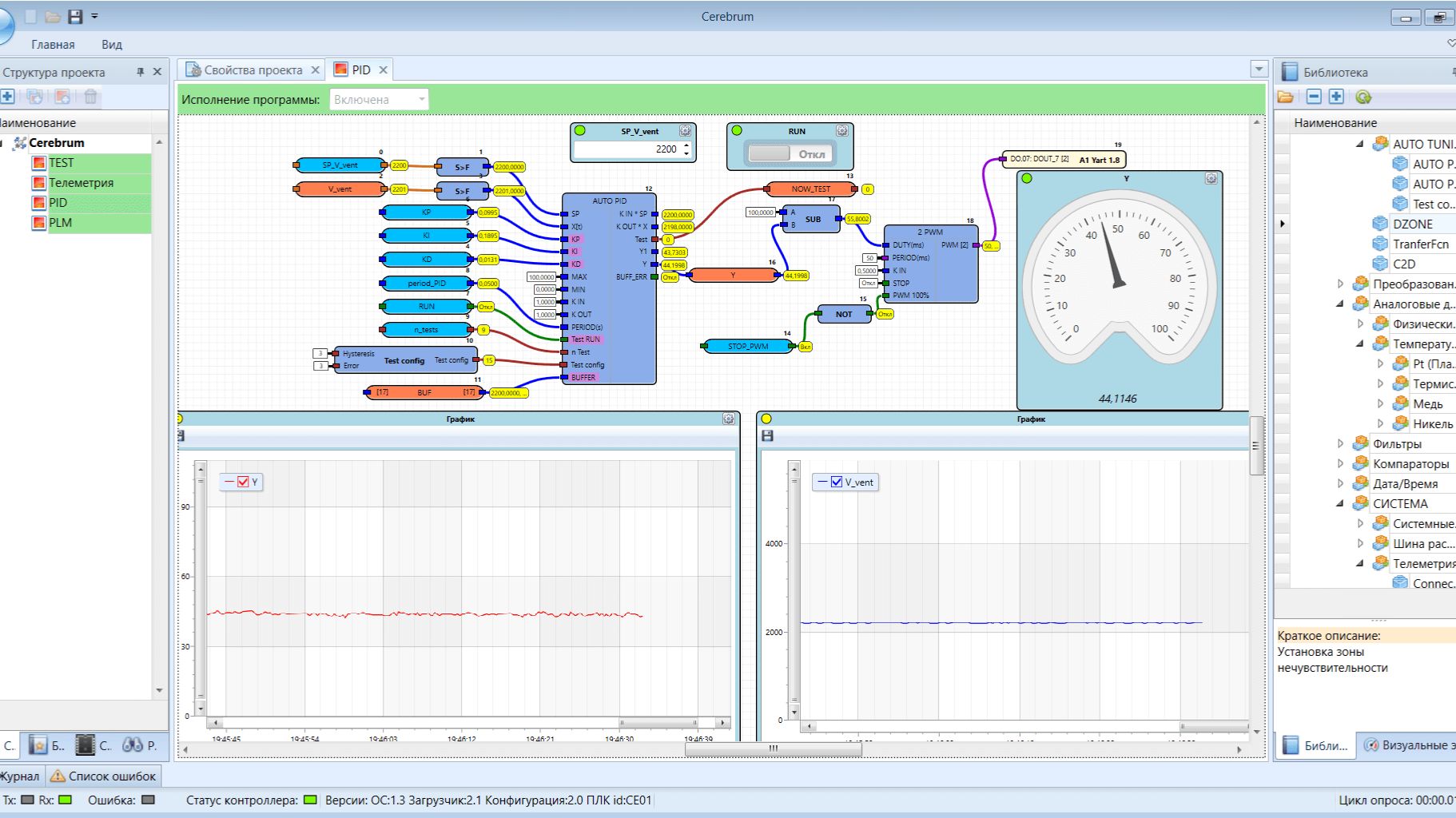The width and height of the screenshot is (1456, 818).
Task: Click the horizontal scrollbar thumb under the canvas
Action: 773,749
